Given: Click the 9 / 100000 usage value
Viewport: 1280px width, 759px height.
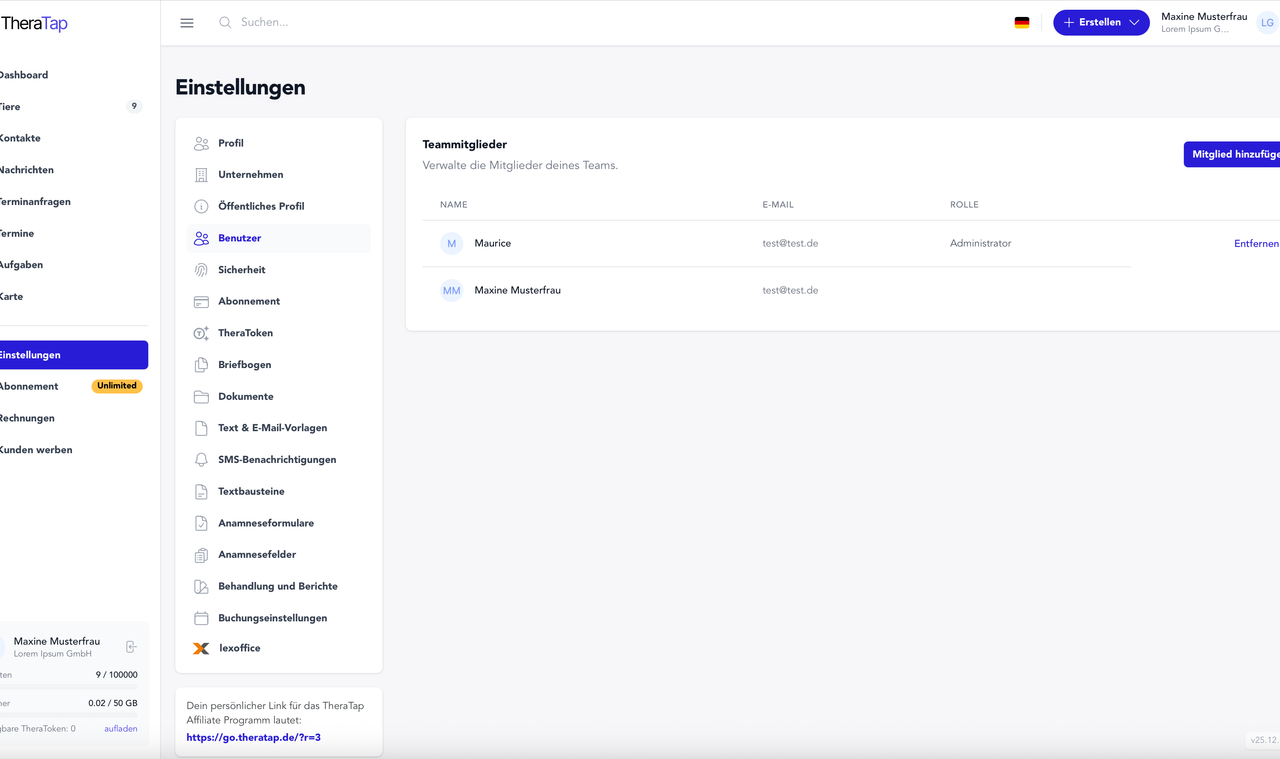Looking at the screenshot, I should pyautogui.click(x=116, y=675).
